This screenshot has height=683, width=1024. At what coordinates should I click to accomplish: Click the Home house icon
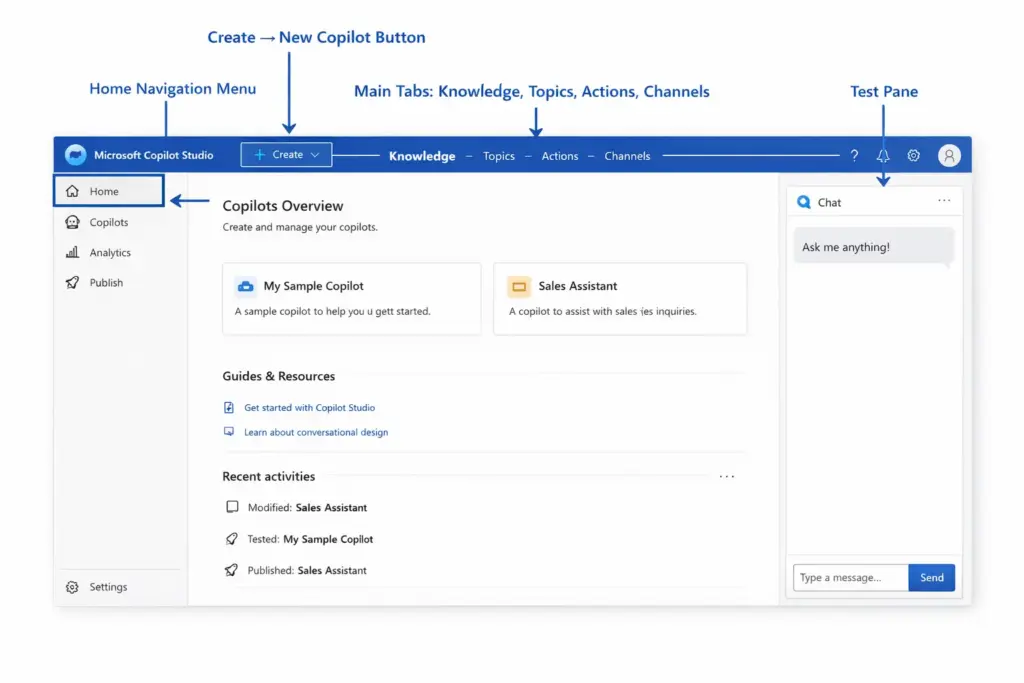[x=72, y=191]
